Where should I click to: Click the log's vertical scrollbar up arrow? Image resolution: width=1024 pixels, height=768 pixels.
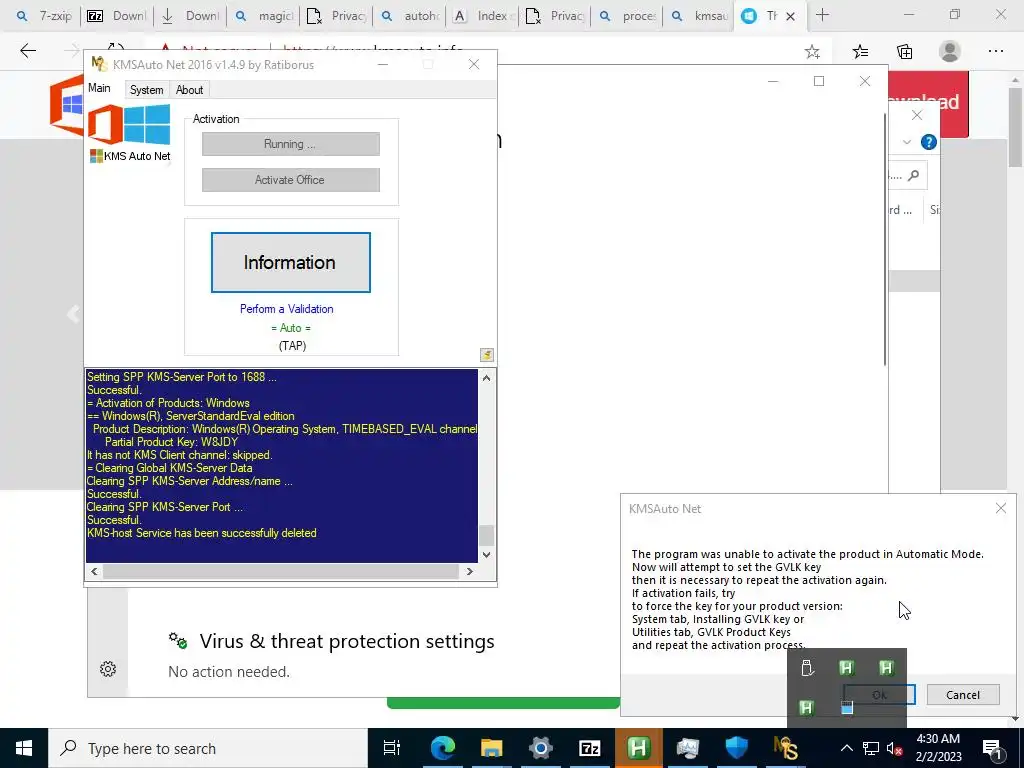[487, 377]
